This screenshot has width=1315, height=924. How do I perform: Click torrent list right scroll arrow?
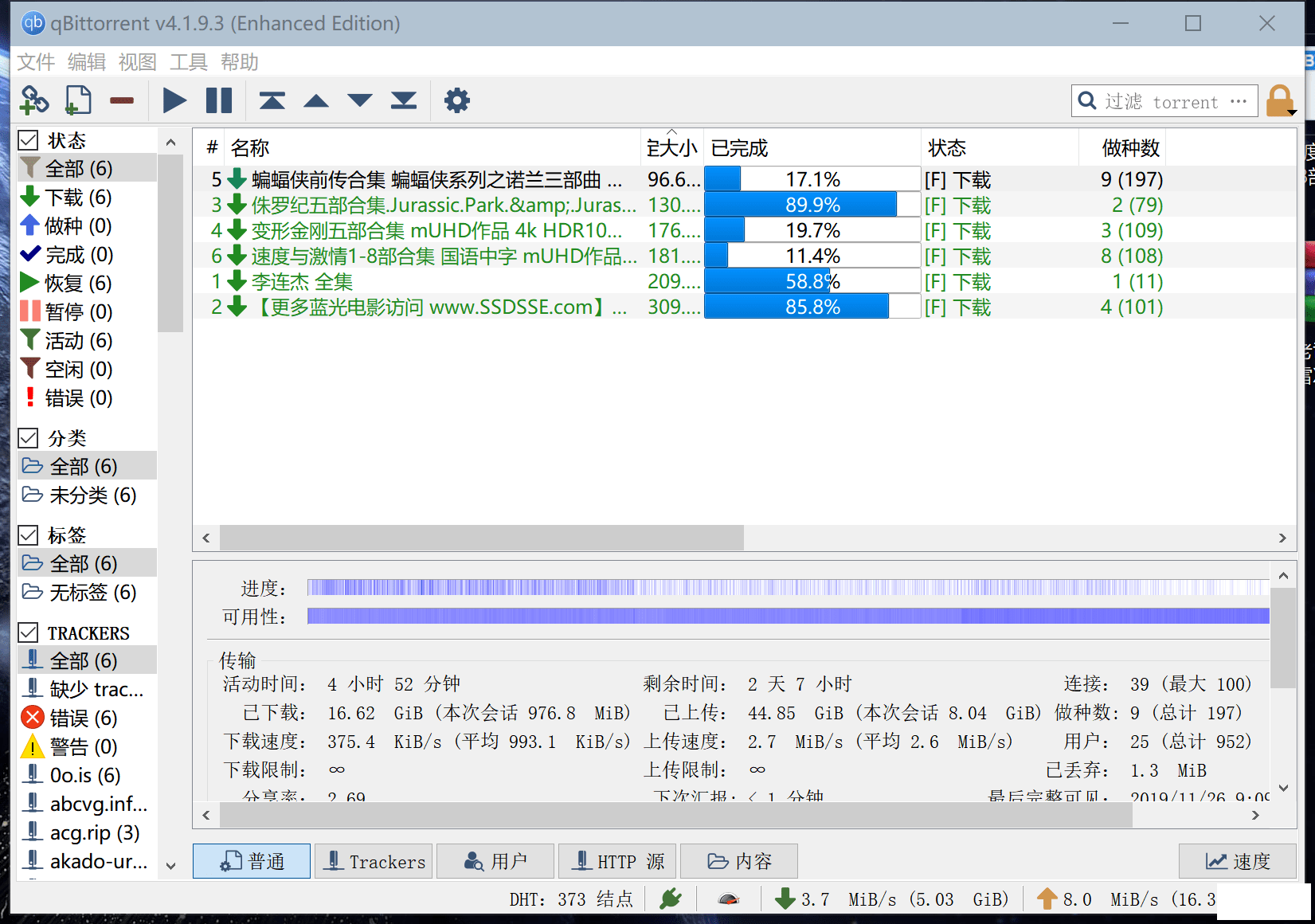coord(1282,538)
